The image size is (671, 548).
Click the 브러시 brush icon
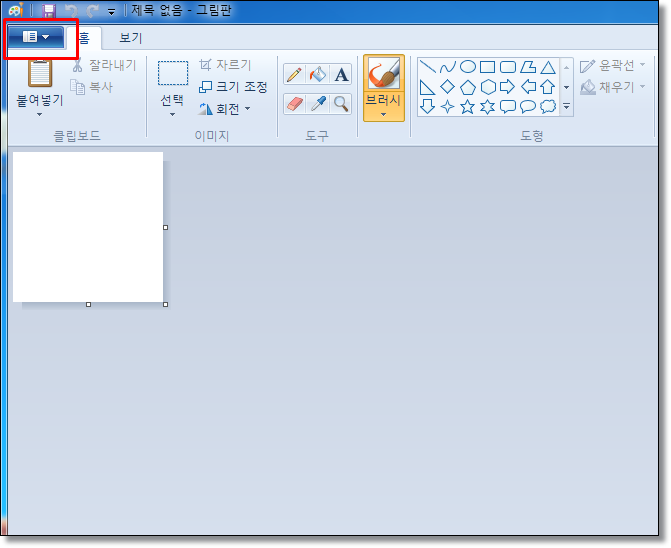click(384, 74)
